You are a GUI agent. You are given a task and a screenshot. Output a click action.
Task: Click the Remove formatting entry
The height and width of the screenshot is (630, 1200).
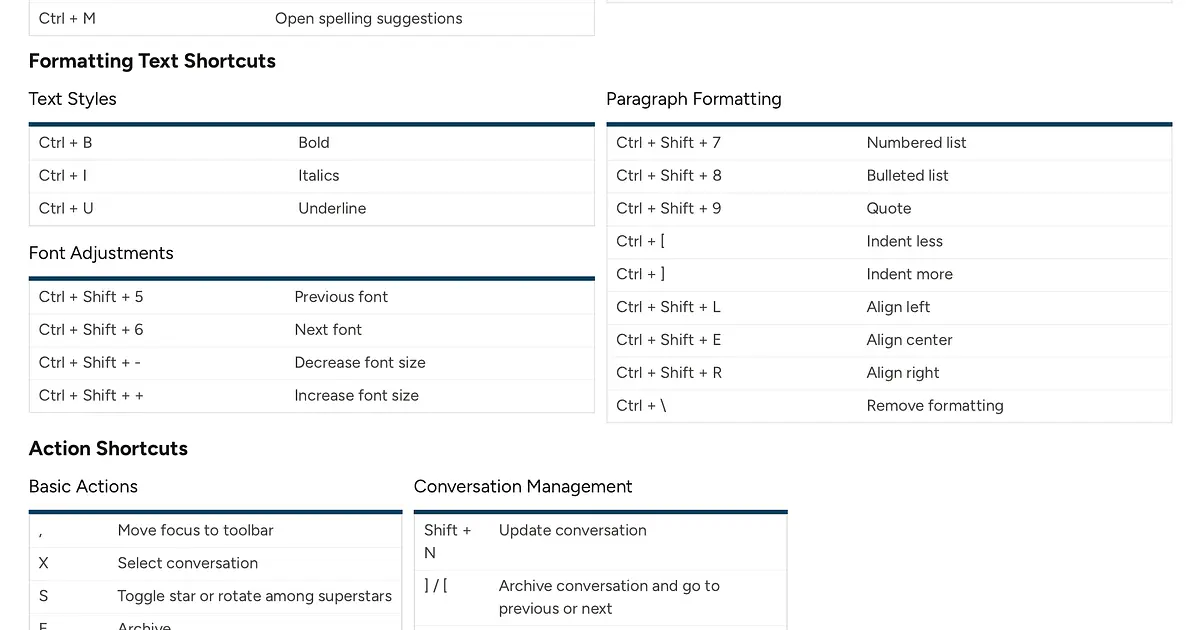(934, 406)
